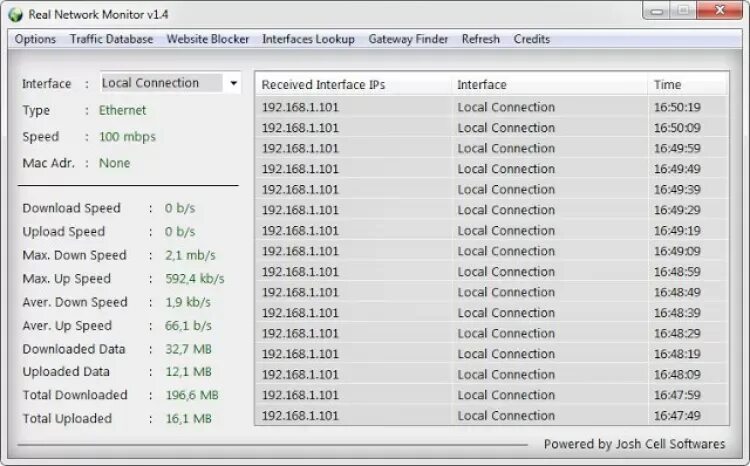Open the Traffic Database menu
The image size is (750, 466).
[111, 39]
